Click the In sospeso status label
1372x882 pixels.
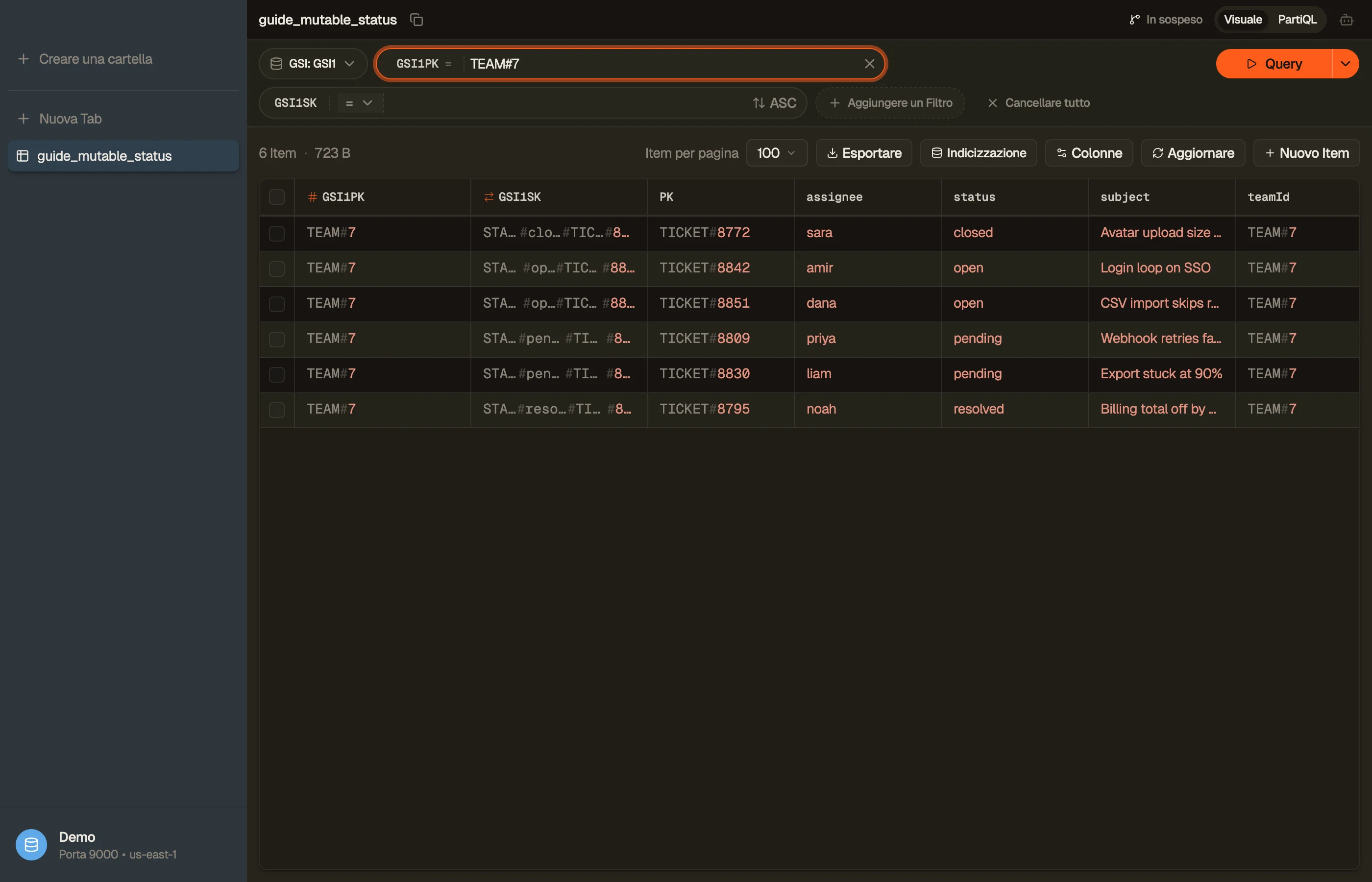point(1174,20)
